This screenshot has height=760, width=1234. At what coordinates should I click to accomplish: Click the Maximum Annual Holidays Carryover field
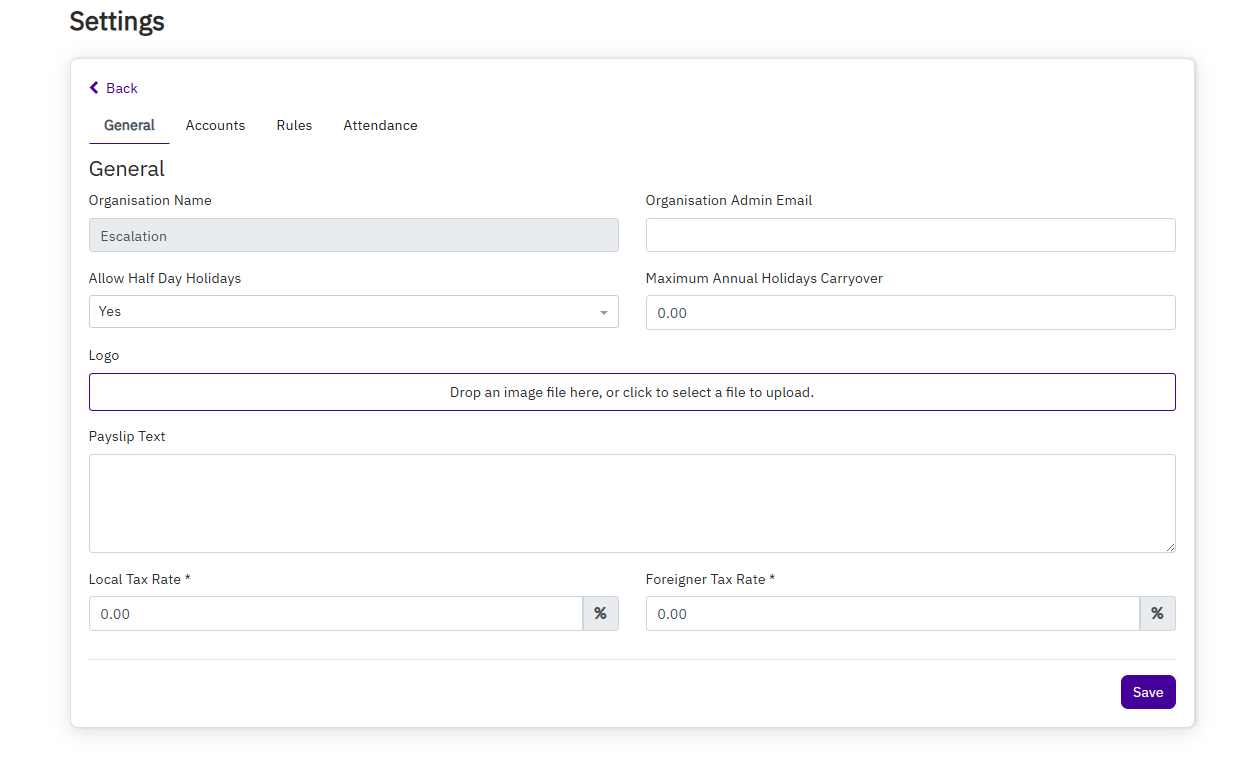click(910, 313)
